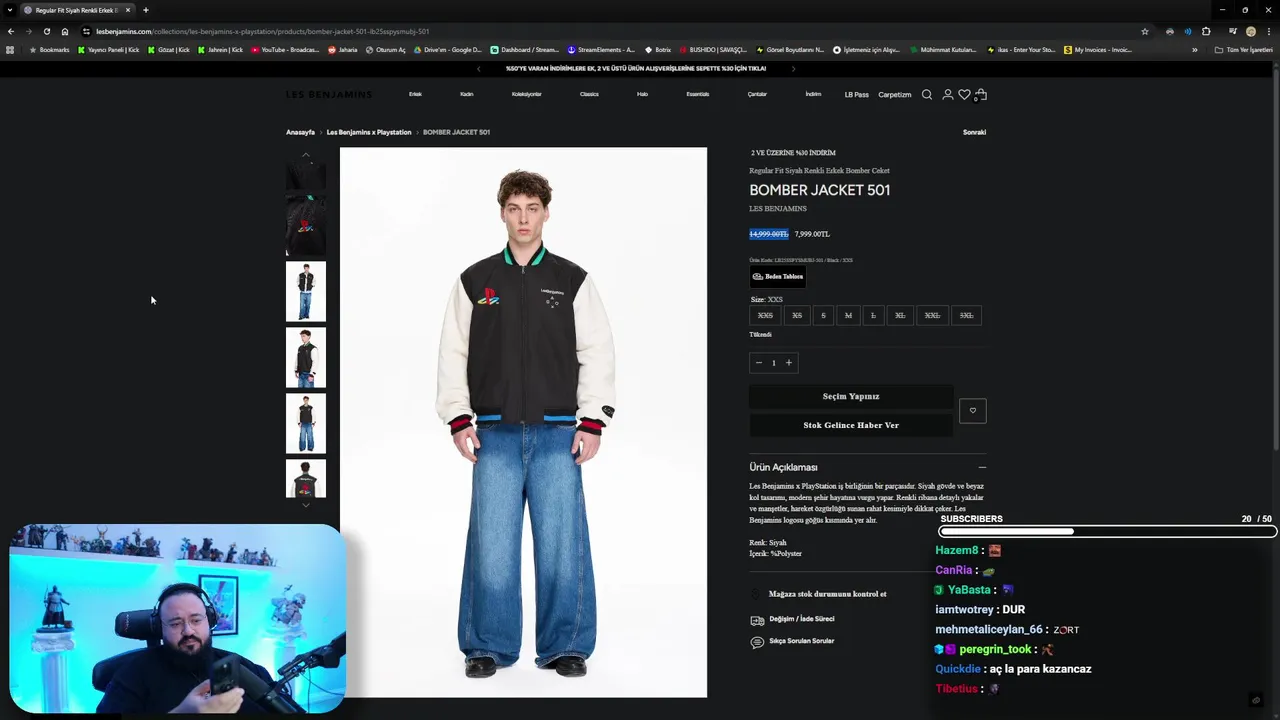This screenshot has width=1280, height=720.
Task: Select size L
Action: [x=873, y=315]
